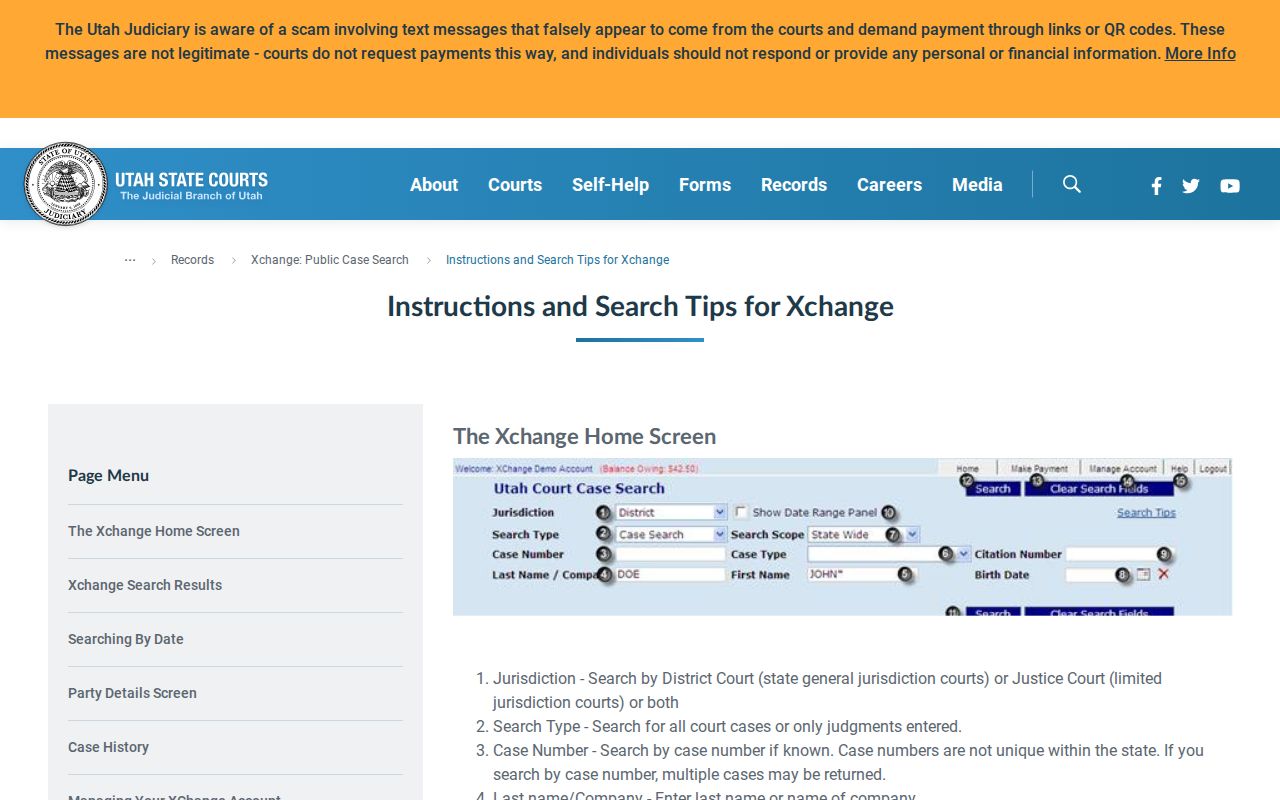Image resolution: width=1280 pixels, height=800 pixels.
Task: Open the Courts menu
Action: [515, 185]
